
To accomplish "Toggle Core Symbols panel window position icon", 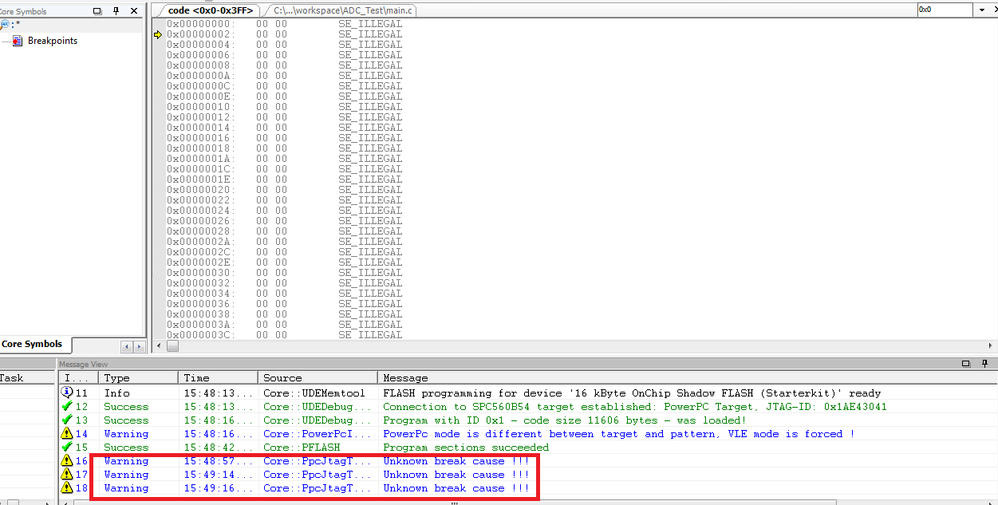I will [x=97, y=11].
